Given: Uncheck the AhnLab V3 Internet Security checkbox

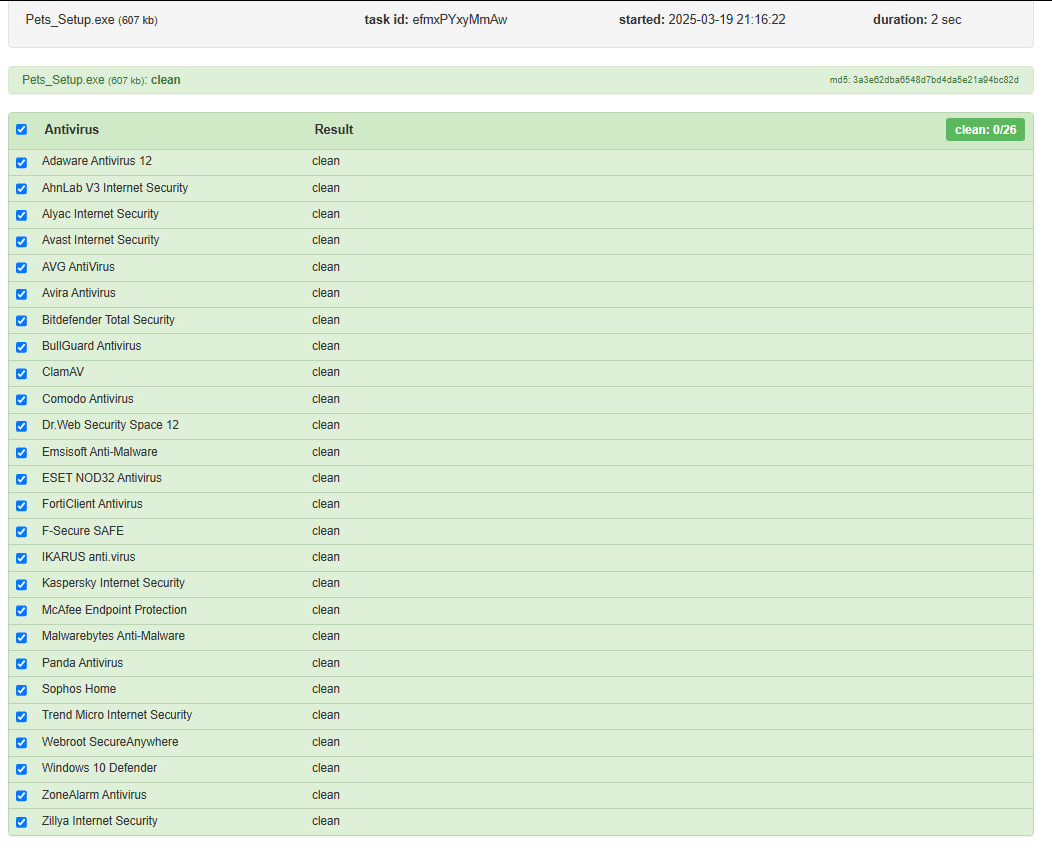Looking at the screenshot, I should [22, 188].
